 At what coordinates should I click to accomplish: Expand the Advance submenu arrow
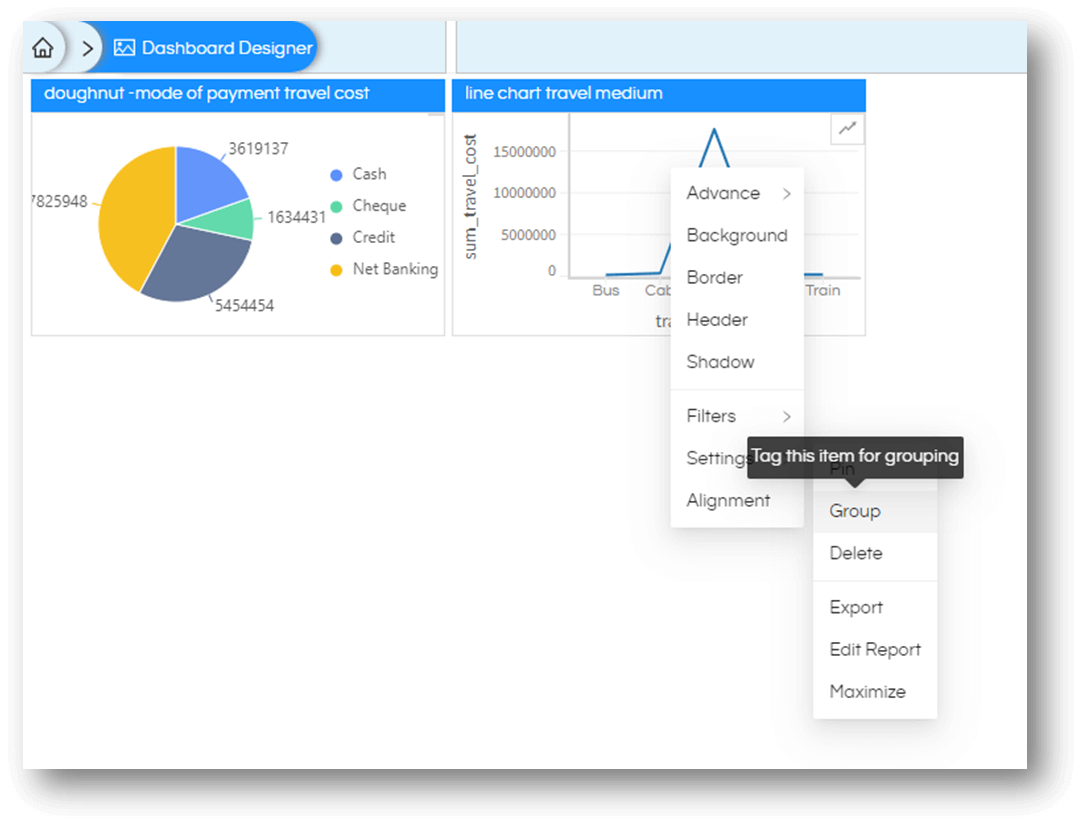click(787, 194)
